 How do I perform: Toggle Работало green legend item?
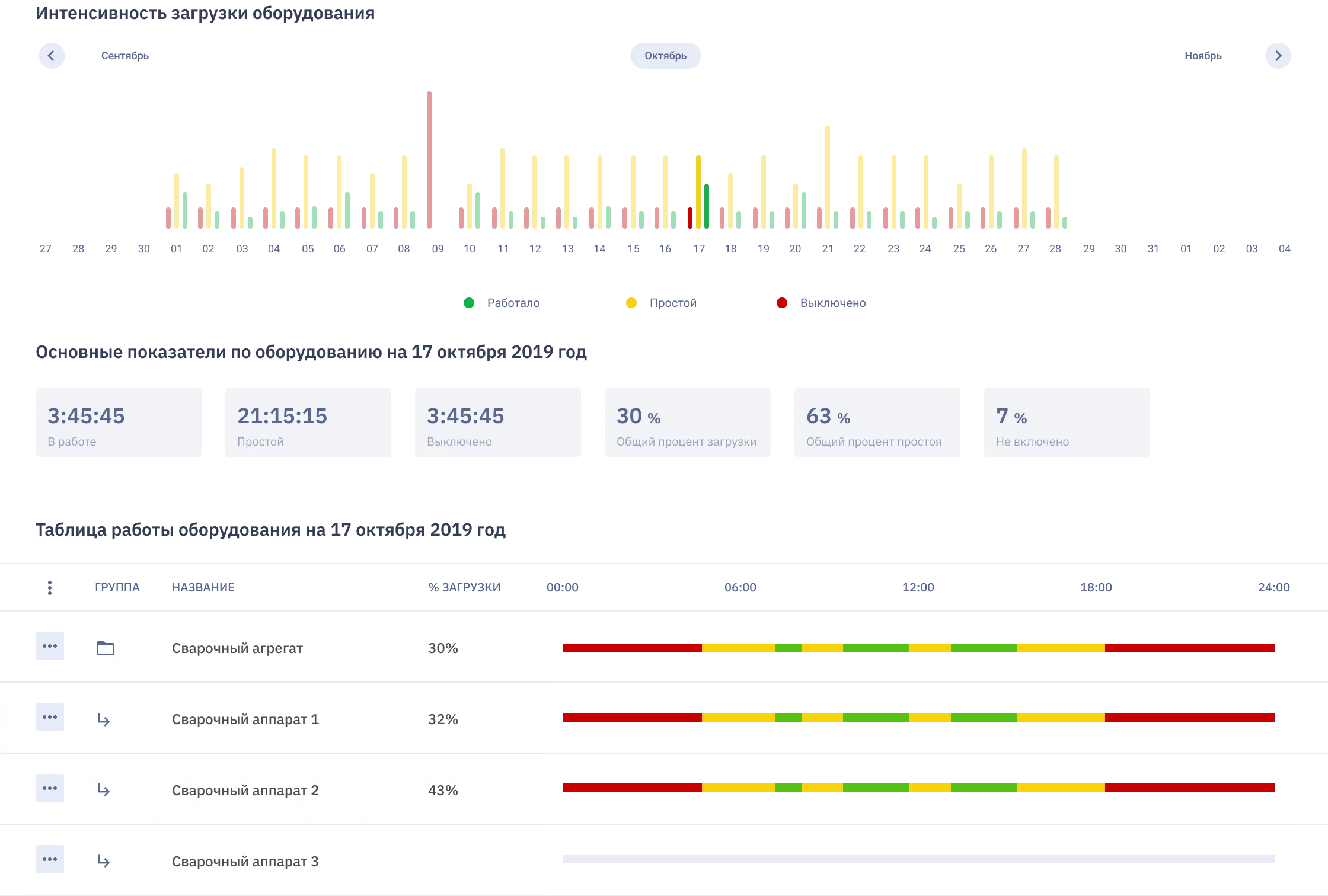[502, 303]
